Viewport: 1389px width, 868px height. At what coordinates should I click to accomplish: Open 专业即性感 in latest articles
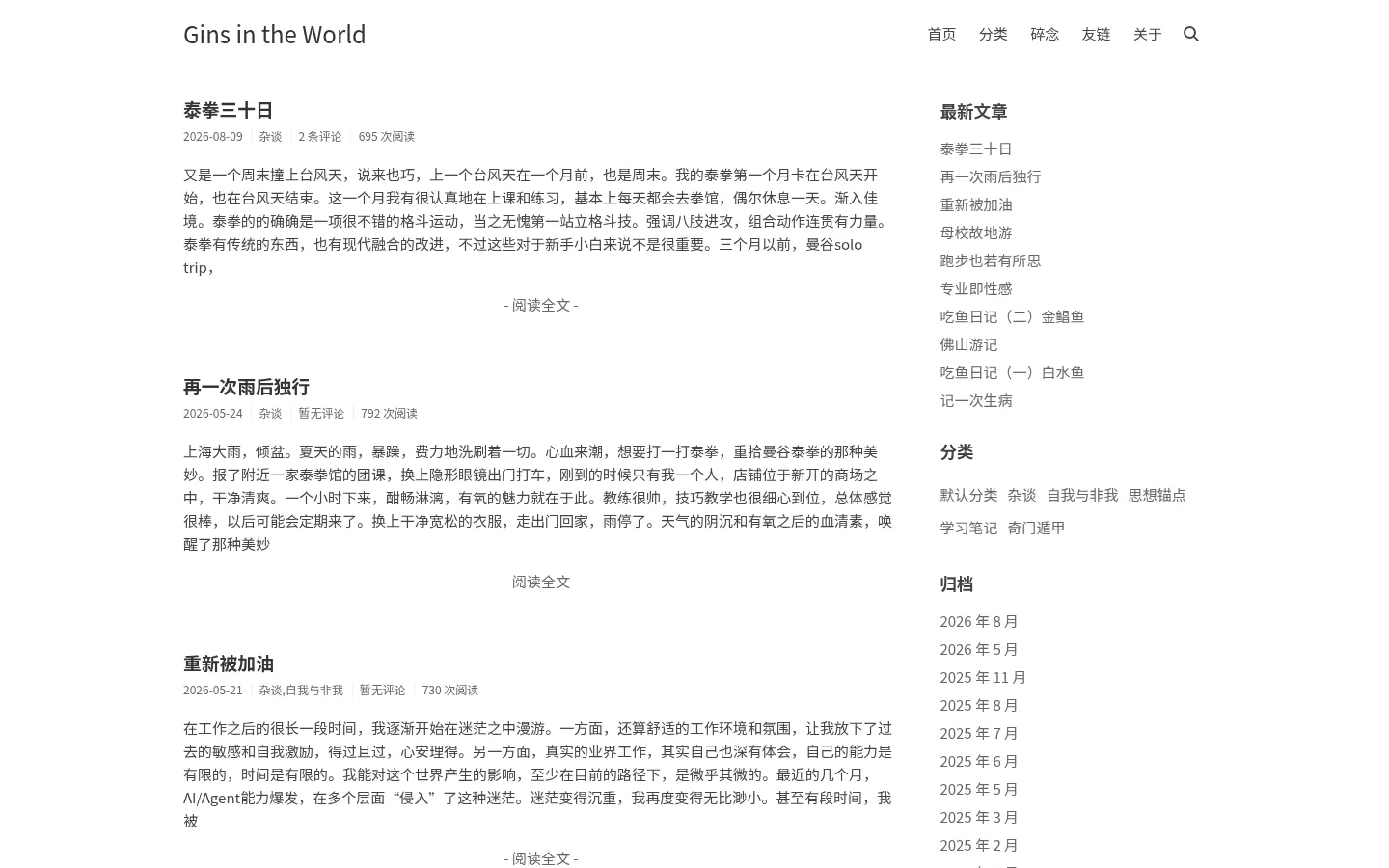click(x=976, y=288)
